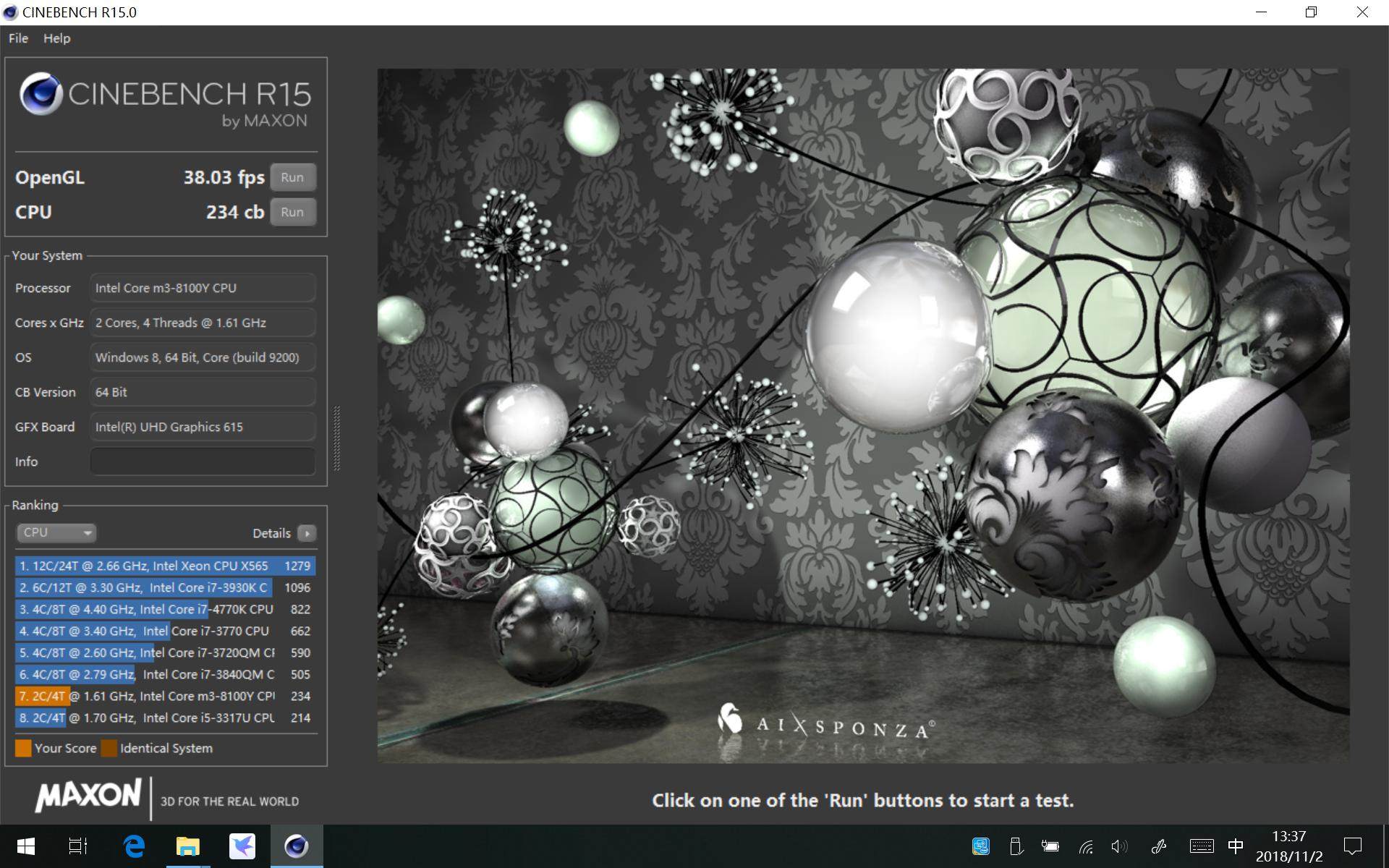Open File Explorer from taskbar
Image resolution: width=1389 pixels, height=868 pixels.
(x=188, y=846)
